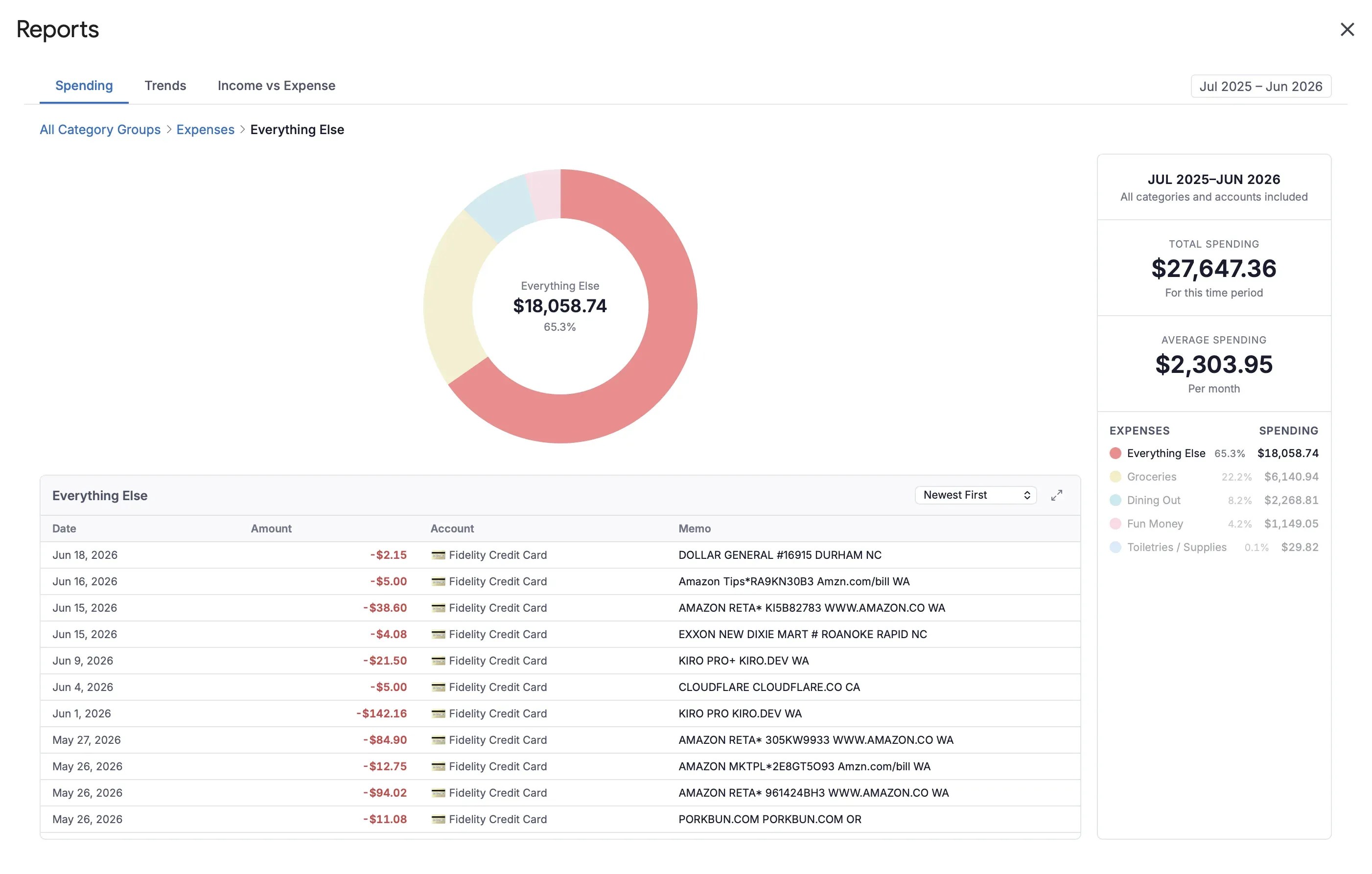Switch to the Spending tab

tap(84, 86)
